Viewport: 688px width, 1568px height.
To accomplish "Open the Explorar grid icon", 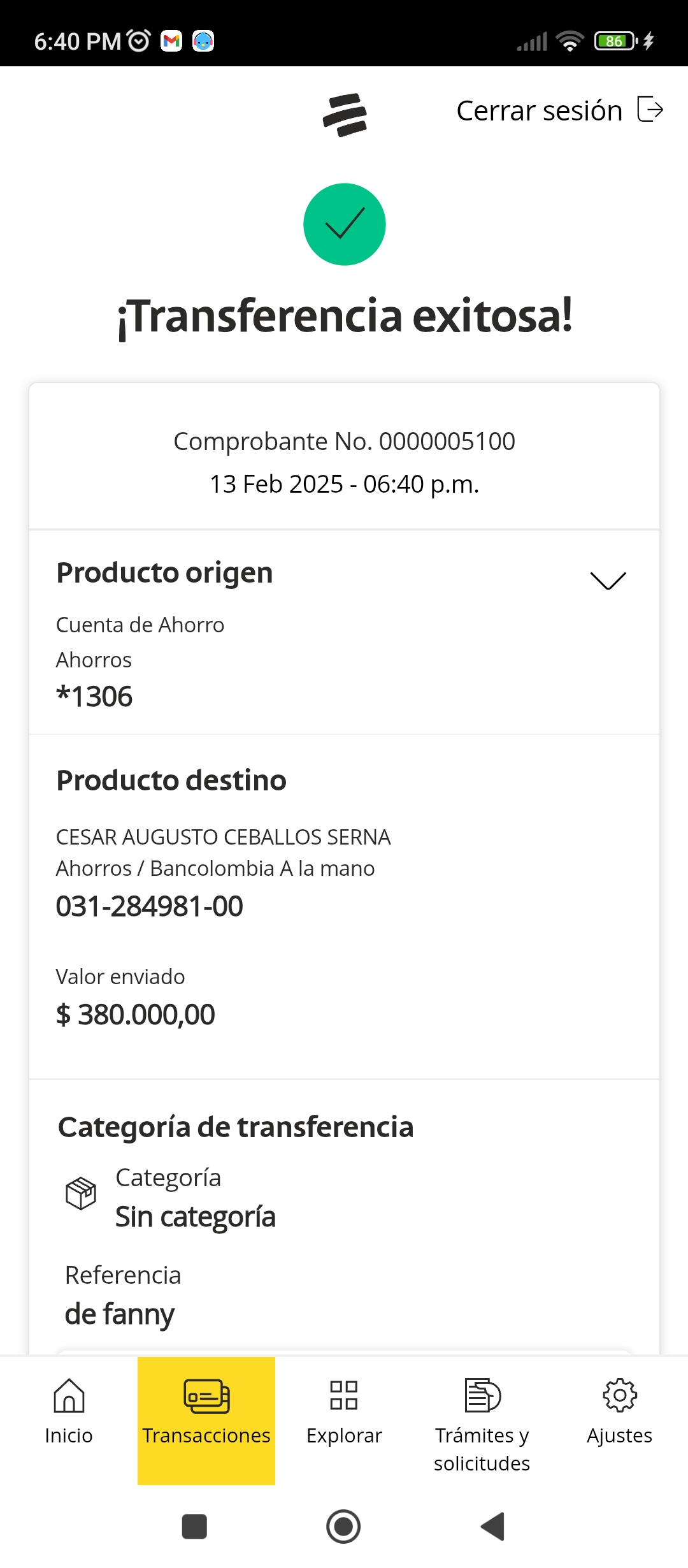I will pos(344,1395).
